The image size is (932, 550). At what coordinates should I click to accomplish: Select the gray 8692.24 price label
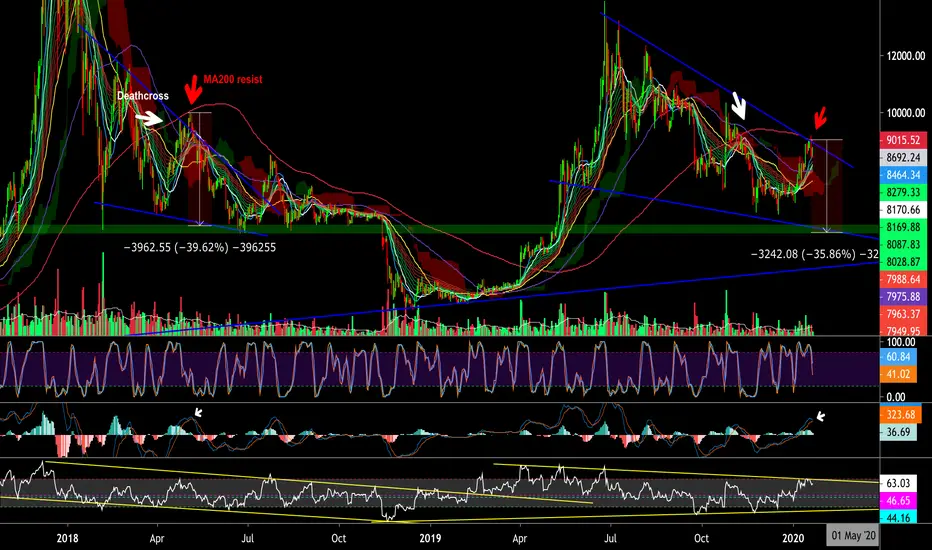click(x=903, y=158)
